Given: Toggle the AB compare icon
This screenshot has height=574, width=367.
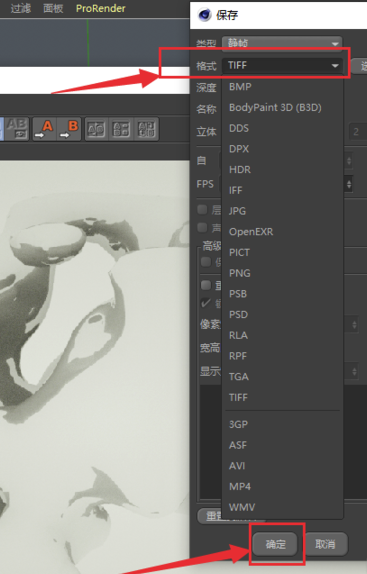Looking at the screenshot, I should point(17,129).
